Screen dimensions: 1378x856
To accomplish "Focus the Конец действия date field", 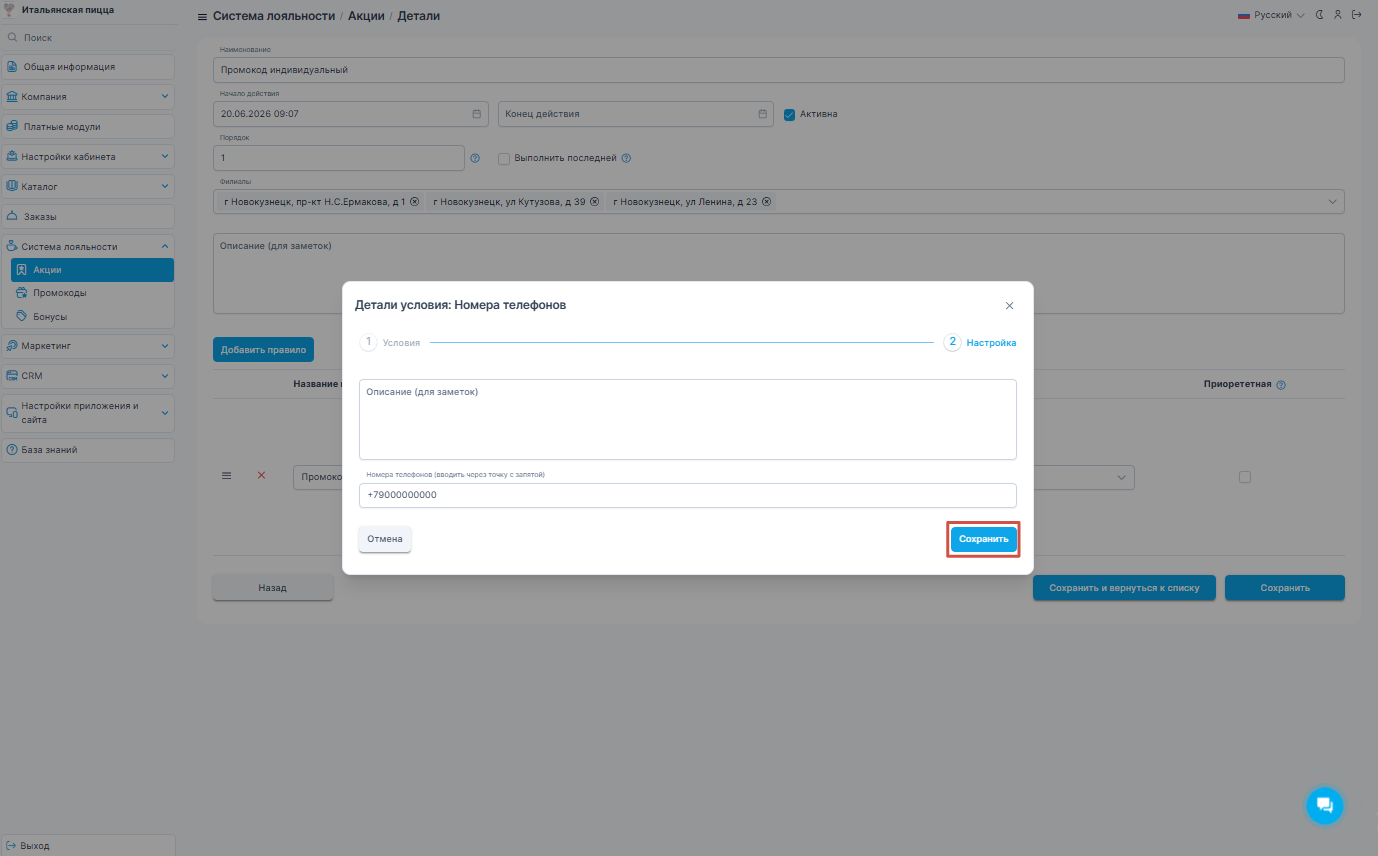I will tap(636, 114).
